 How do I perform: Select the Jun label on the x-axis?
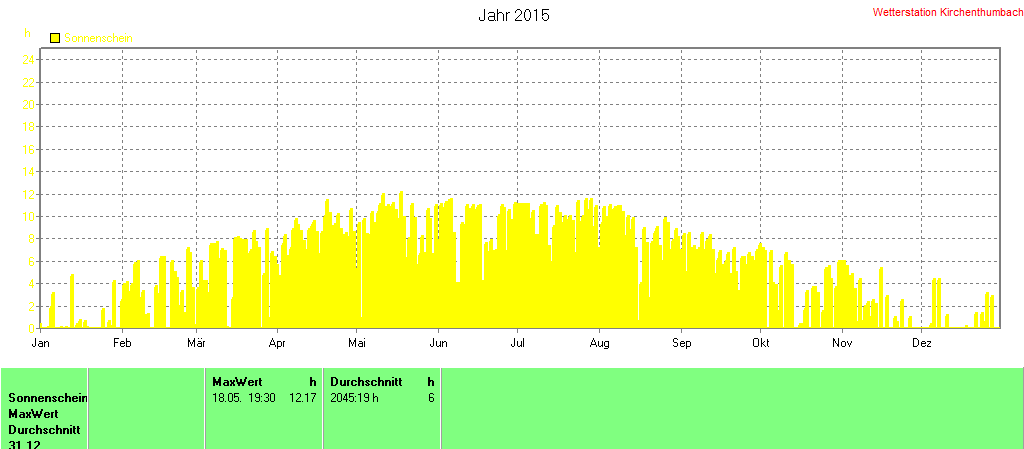coord(437,343)
